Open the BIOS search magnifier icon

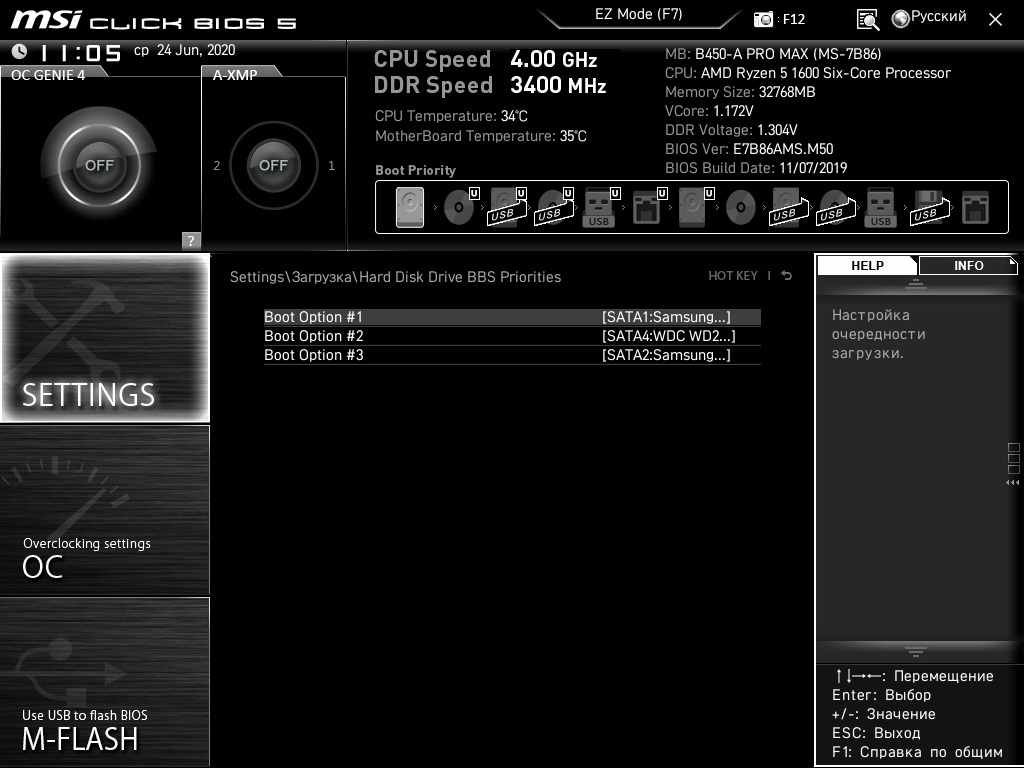[x=867, y=20]
